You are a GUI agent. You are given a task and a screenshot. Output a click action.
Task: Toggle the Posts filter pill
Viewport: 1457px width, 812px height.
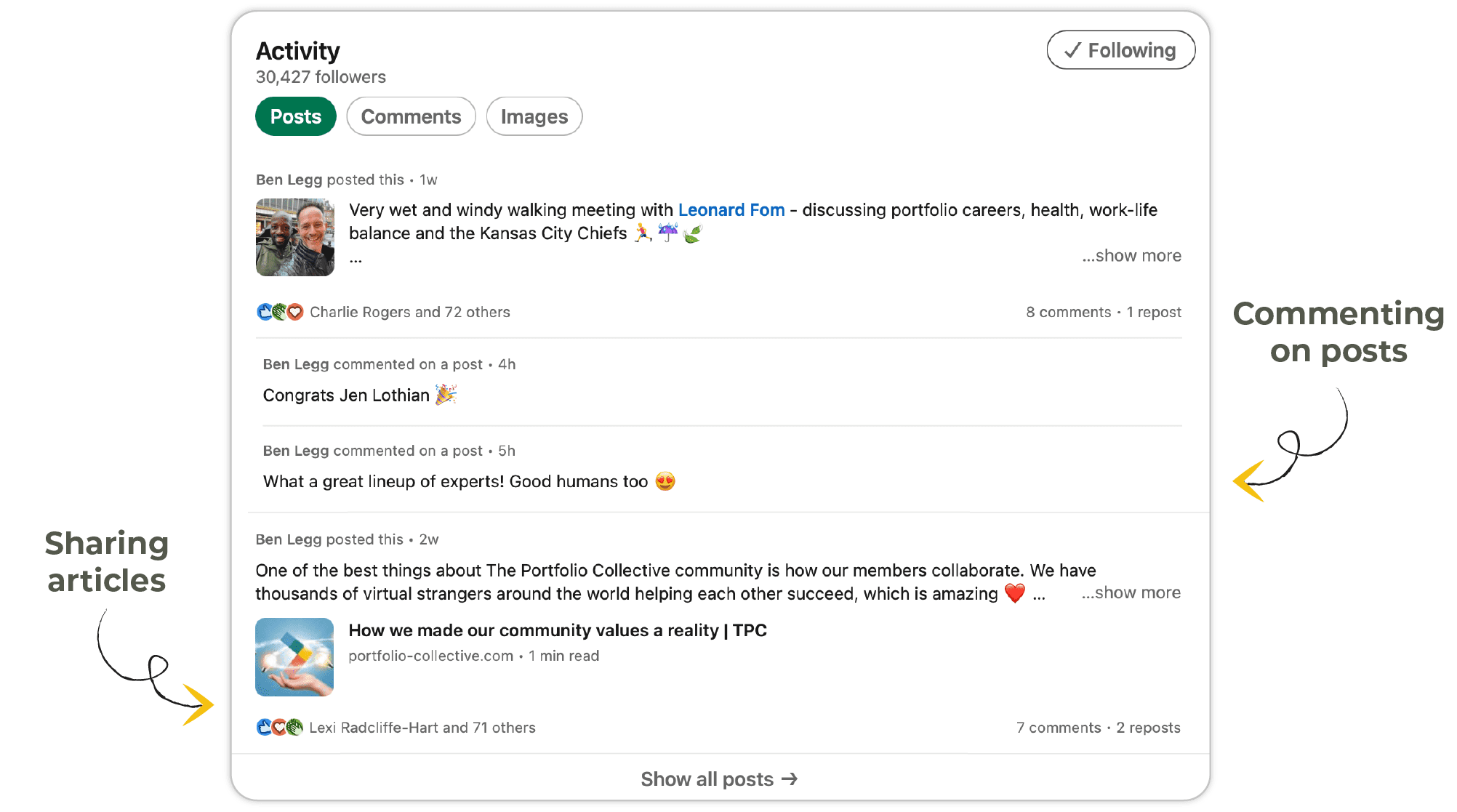pos(295,116)
